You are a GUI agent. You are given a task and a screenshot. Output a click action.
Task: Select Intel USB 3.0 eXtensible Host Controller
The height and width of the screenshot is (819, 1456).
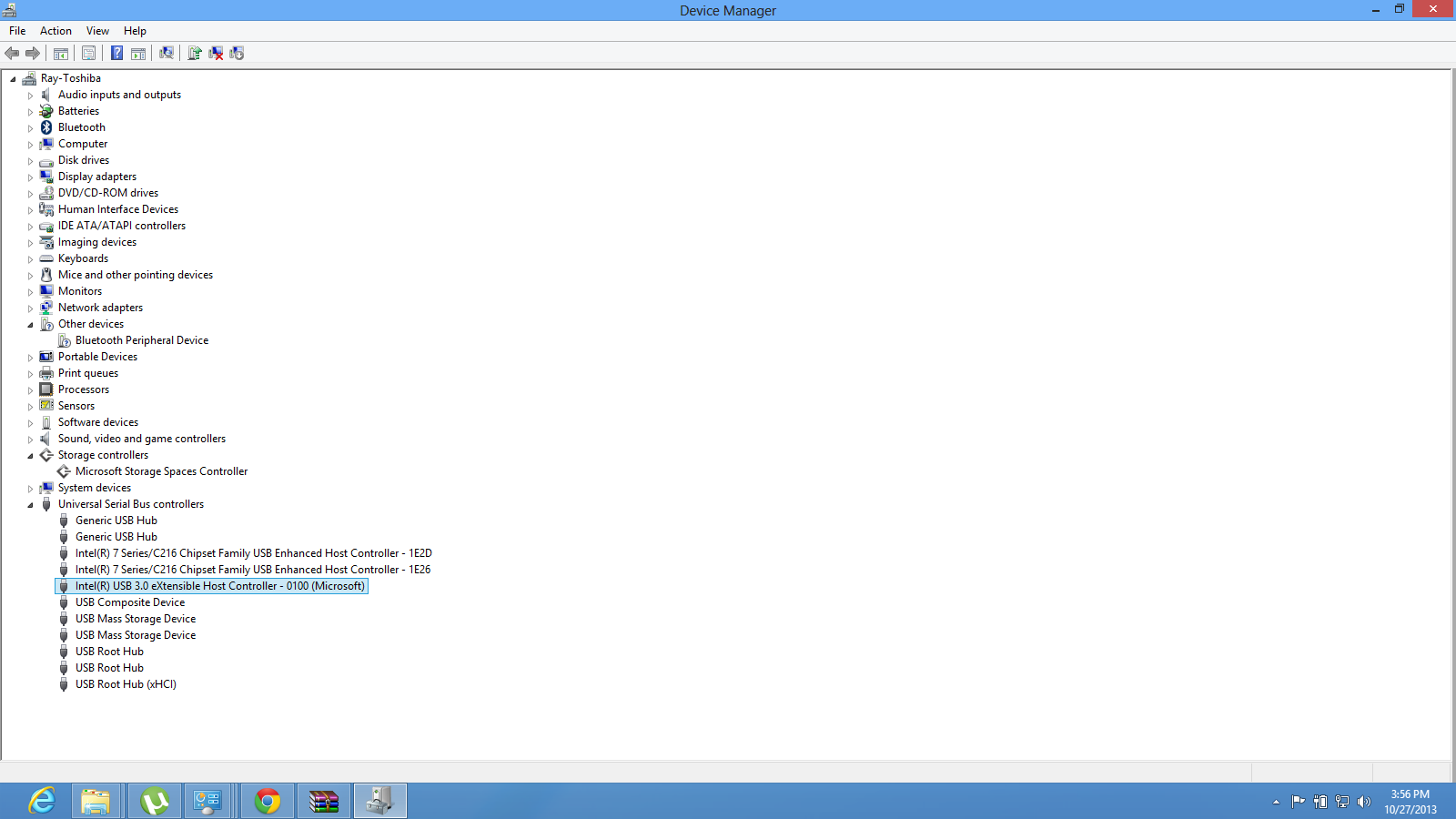(x=220, y=586)
